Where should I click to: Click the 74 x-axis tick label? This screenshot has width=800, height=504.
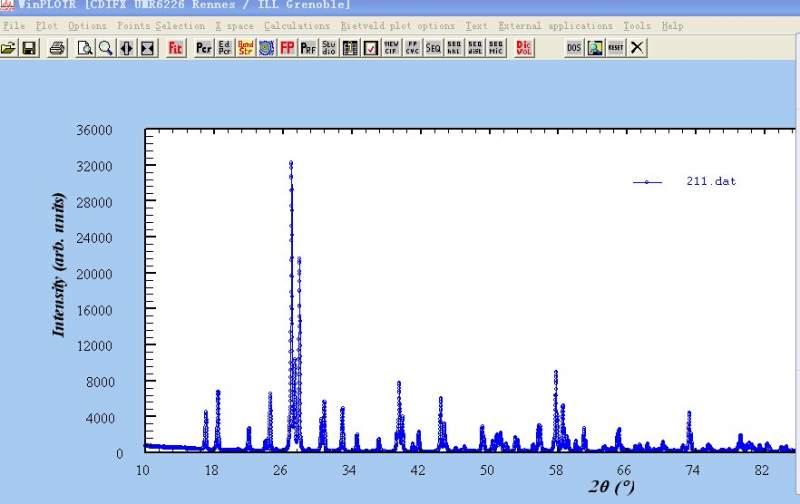click(692, 470)
